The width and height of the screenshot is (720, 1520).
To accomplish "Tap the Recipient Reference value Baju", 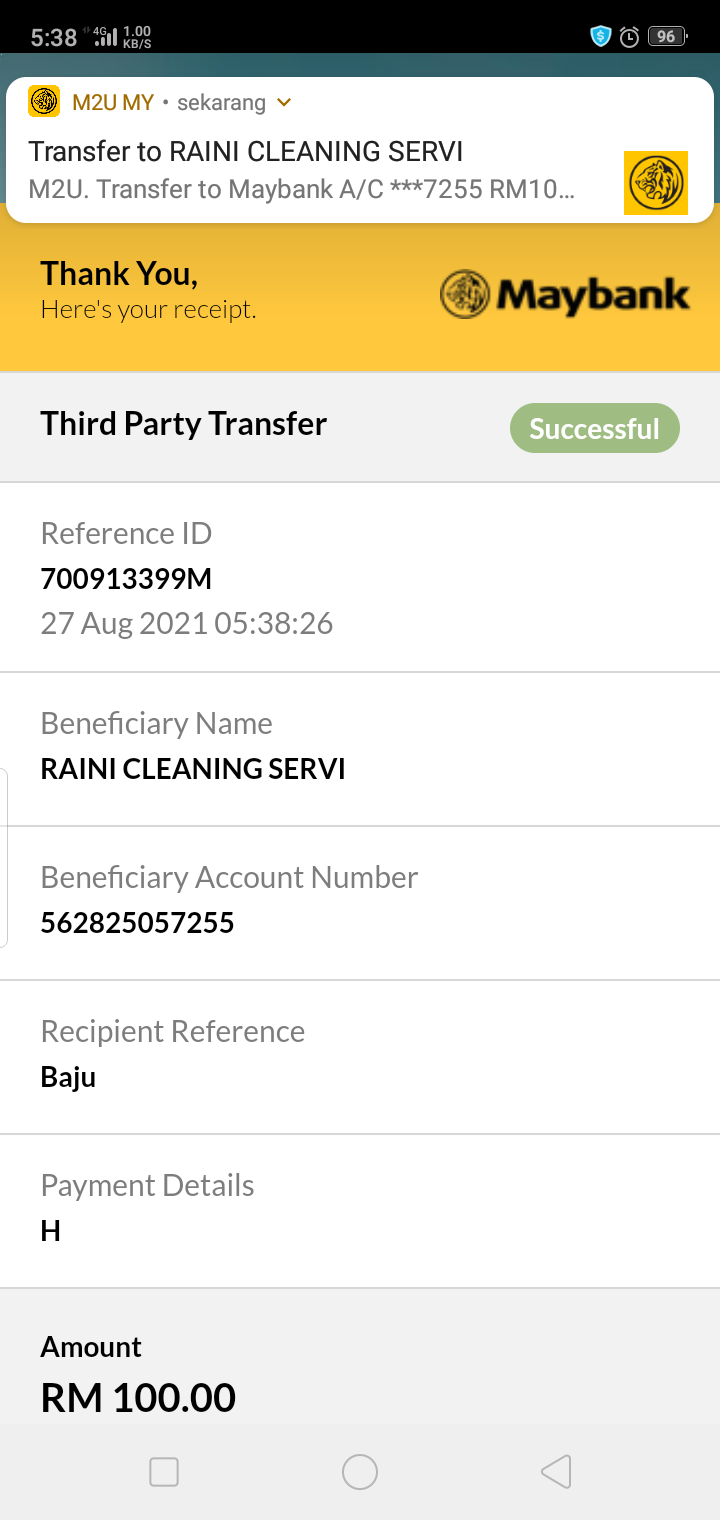I will (x=68, y=1078).
